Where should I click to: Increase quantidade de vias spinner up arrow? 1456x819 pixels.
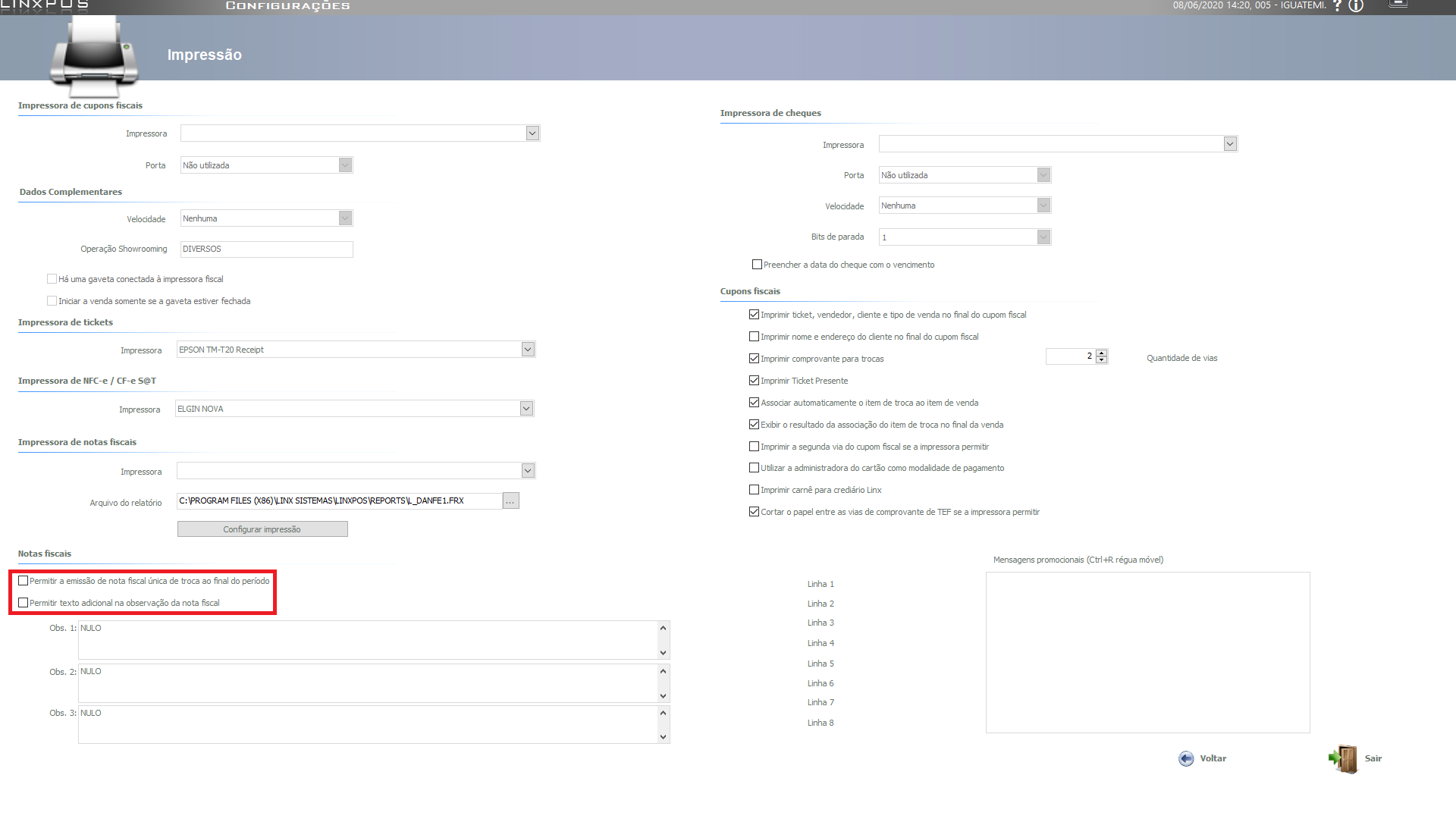1101,353
